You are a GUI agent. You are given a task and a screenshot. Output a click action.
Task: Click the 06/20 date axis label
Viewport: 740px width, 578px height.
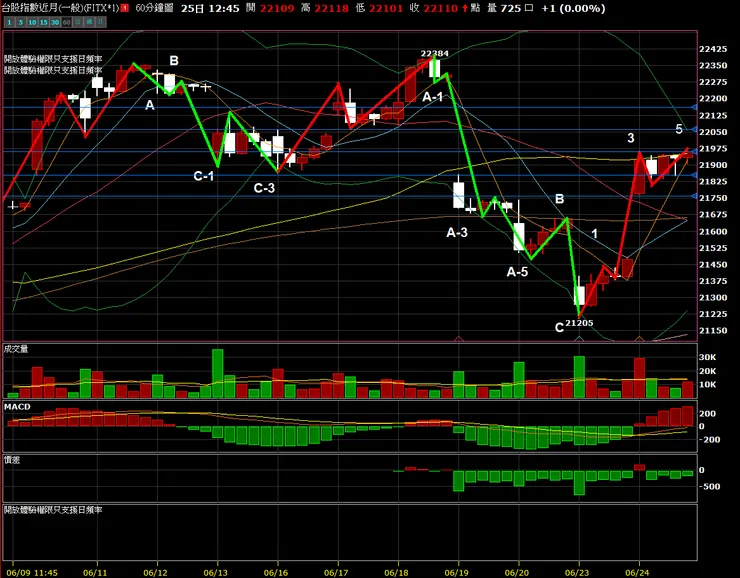[x=517, y=573]
